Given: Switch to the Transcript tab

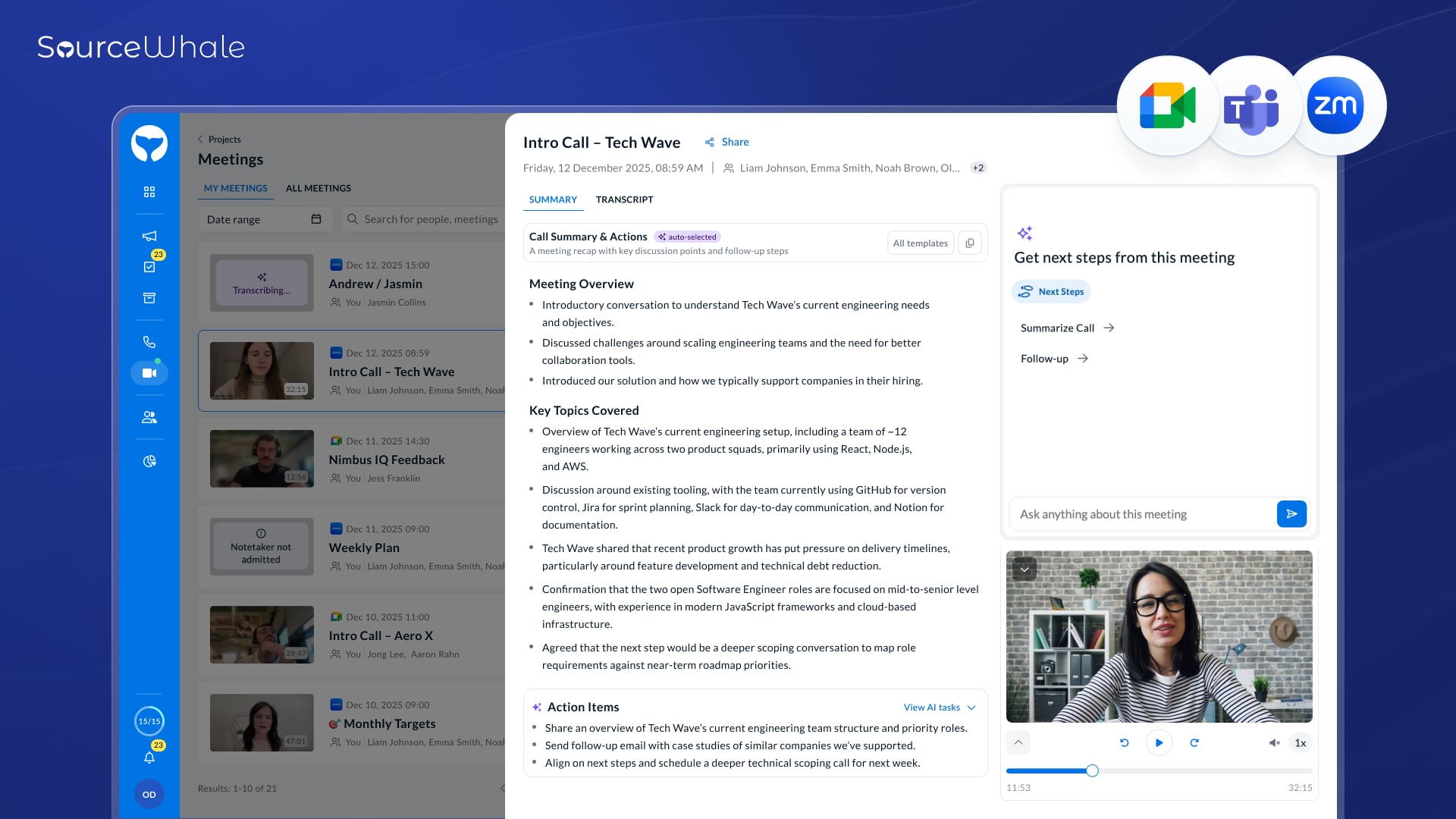Looking at the screenshot, I should 624,199.
